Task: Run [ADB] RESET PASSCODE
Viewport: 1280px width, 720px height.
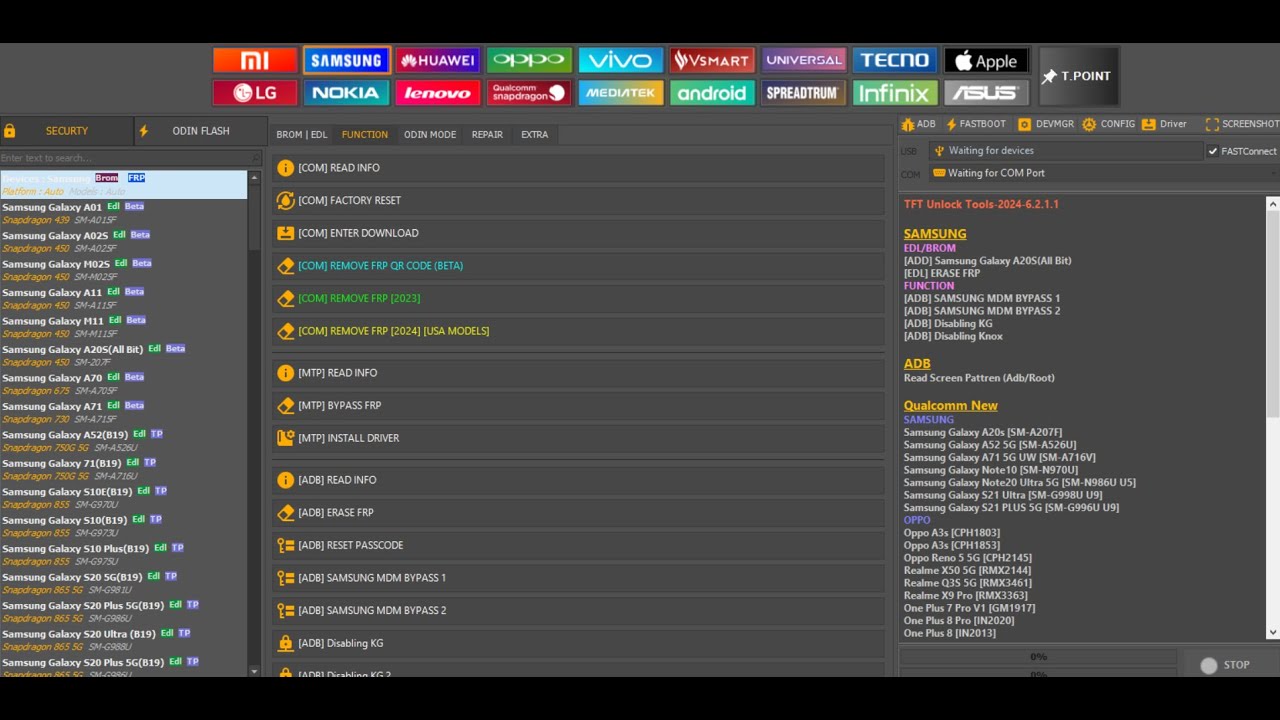Action: coord(578,545)
